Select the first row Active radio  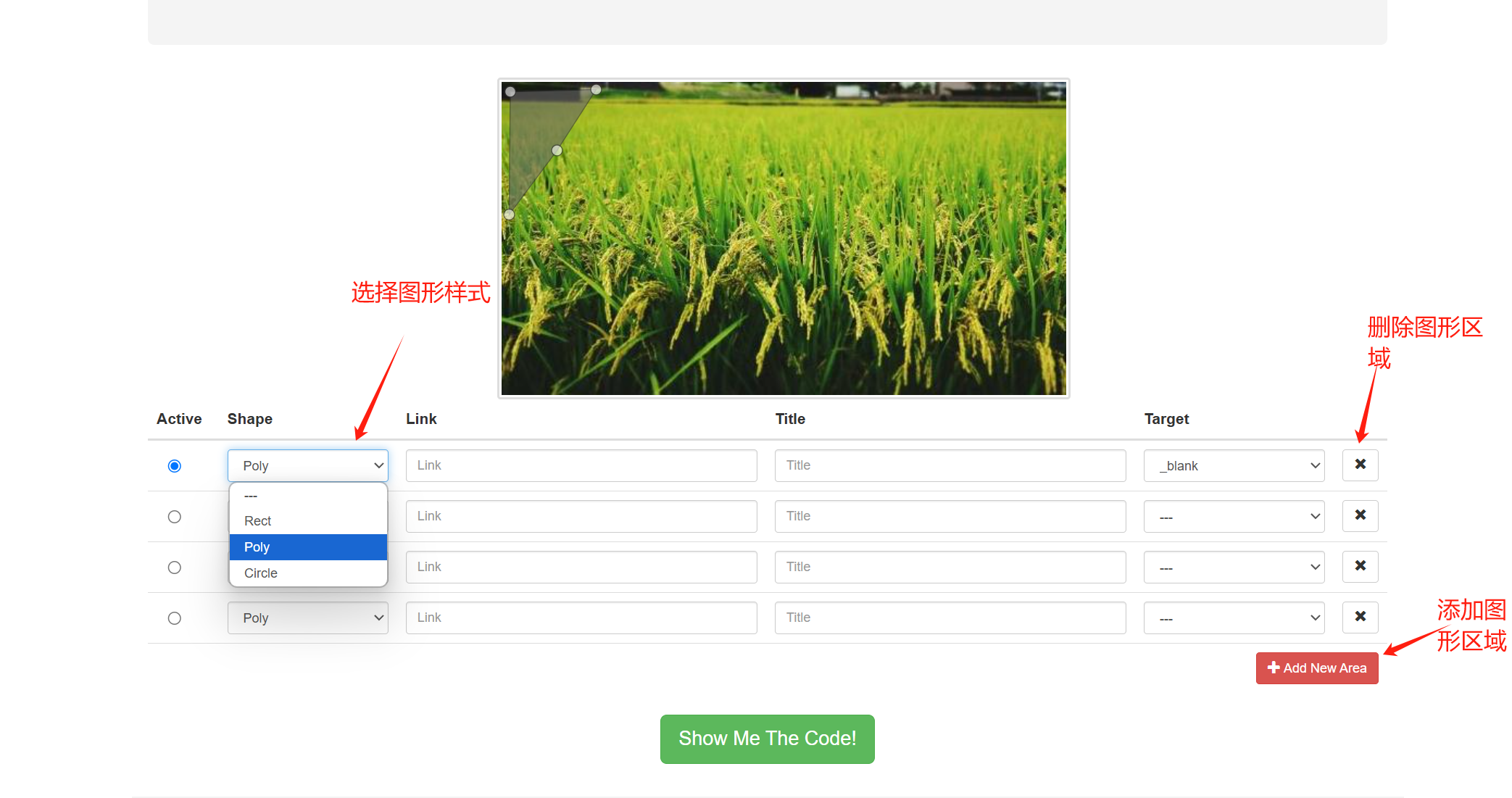[x=174, y=466]
